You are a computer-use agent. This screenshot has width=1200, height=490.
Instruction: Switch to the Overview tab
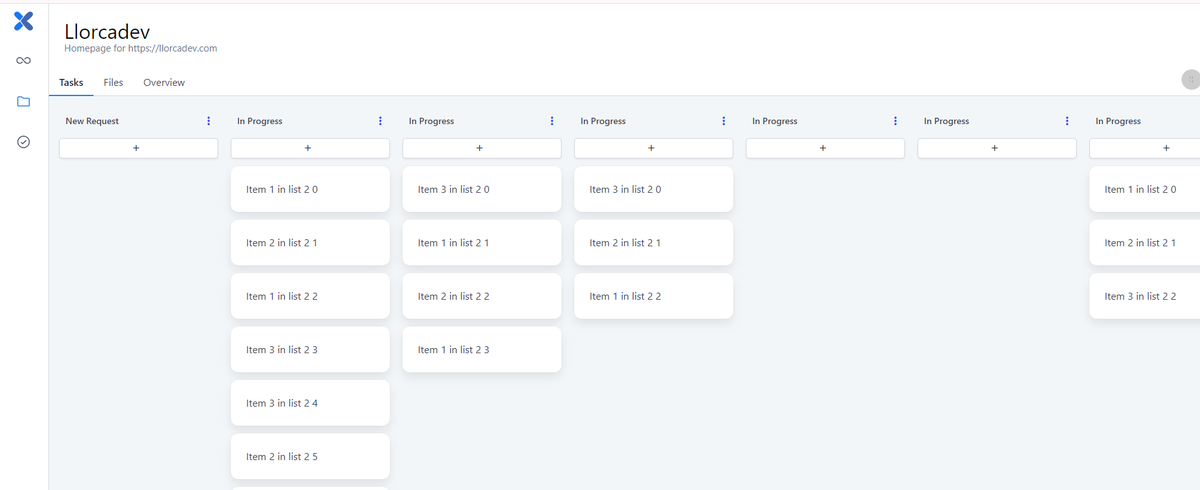point(164,82)
